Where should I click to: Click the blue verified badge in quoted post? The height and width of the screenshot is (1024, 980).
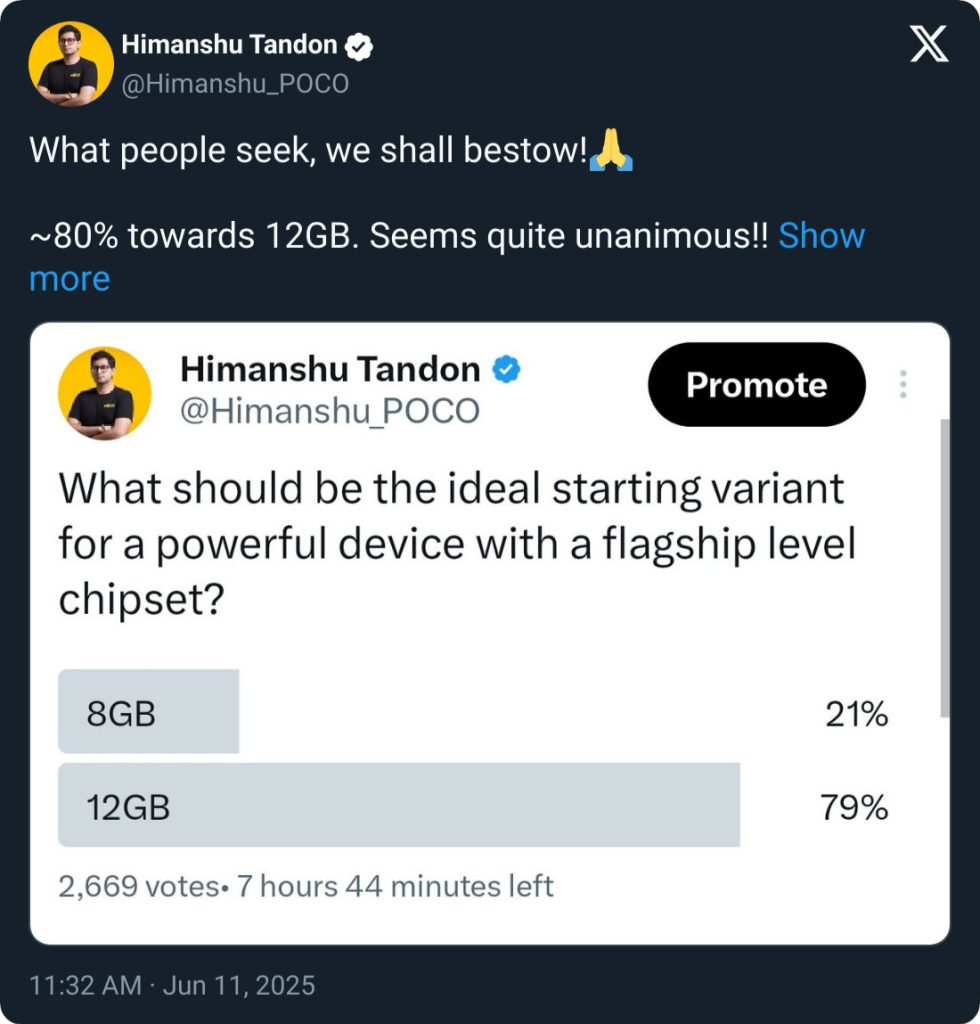[507, 370]
